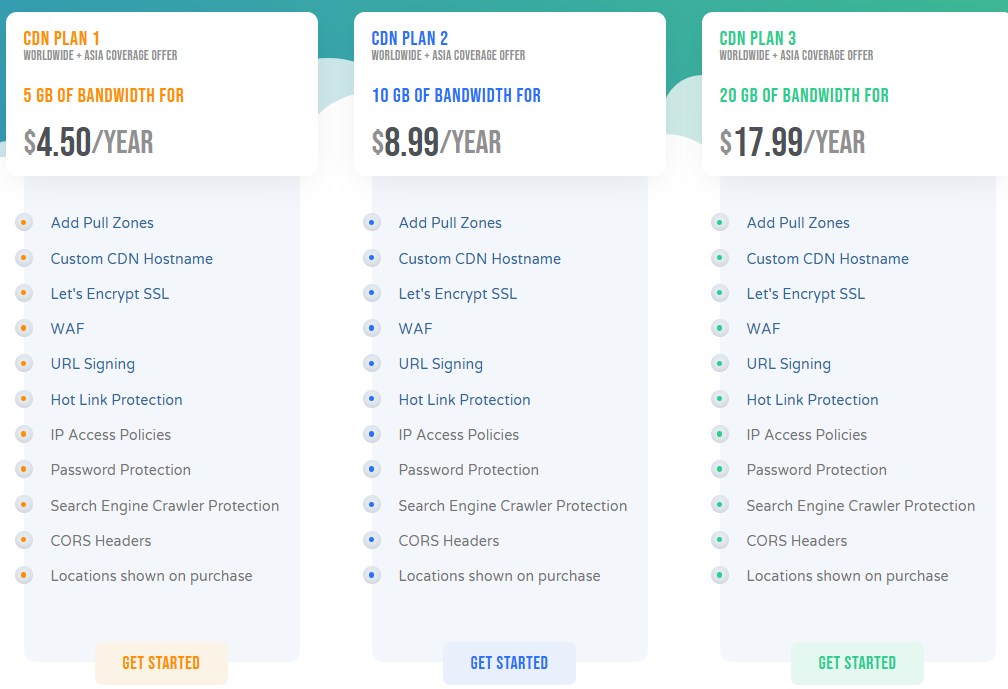Click GET STARTED under CDN Plan 3
The image size is (1008, 689).
point(857,663)
